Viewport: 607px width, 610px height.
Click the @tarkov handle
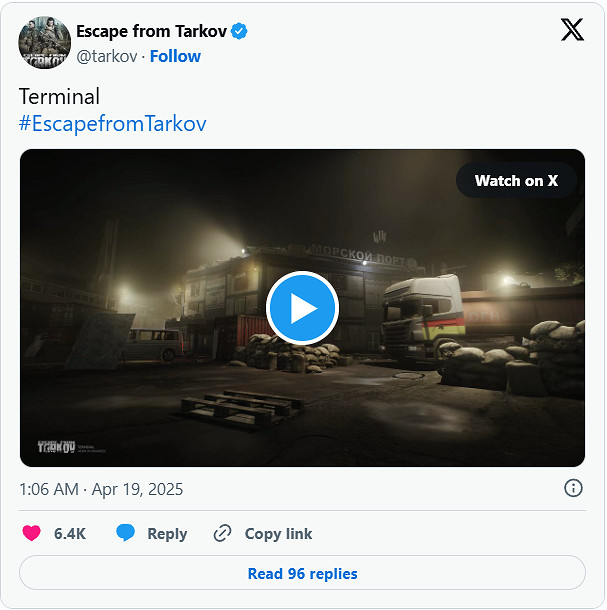coord(107,56)
